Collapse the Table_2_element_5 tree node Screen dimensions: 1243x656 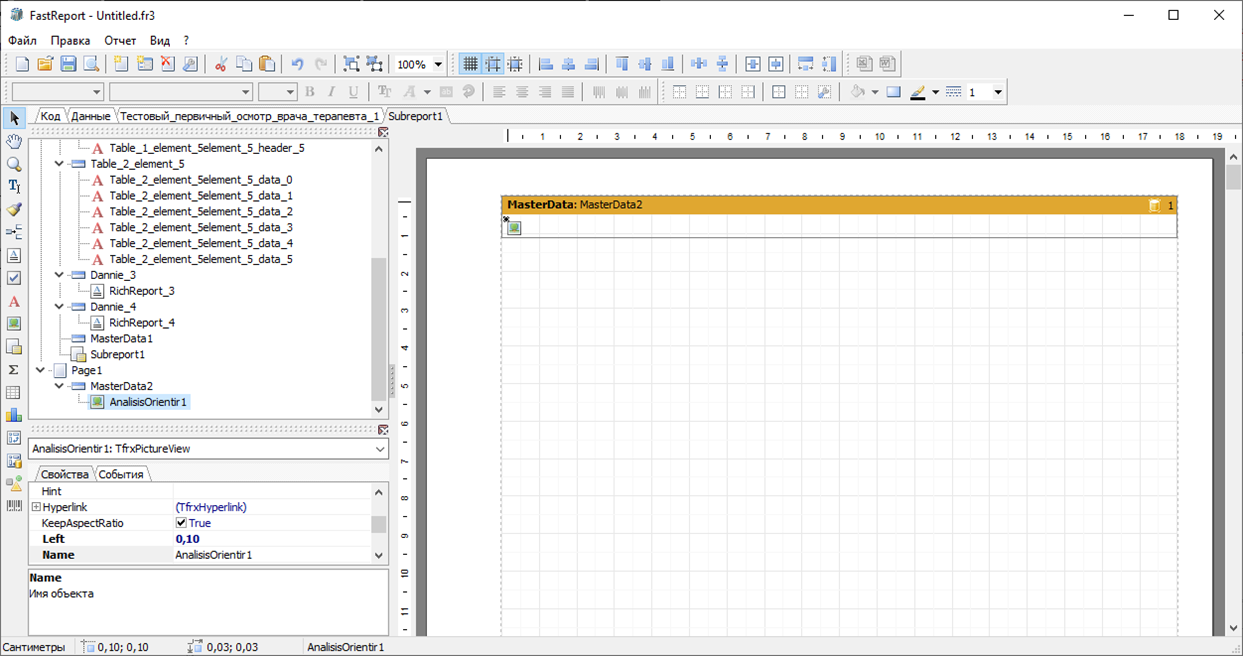(59, 164)
